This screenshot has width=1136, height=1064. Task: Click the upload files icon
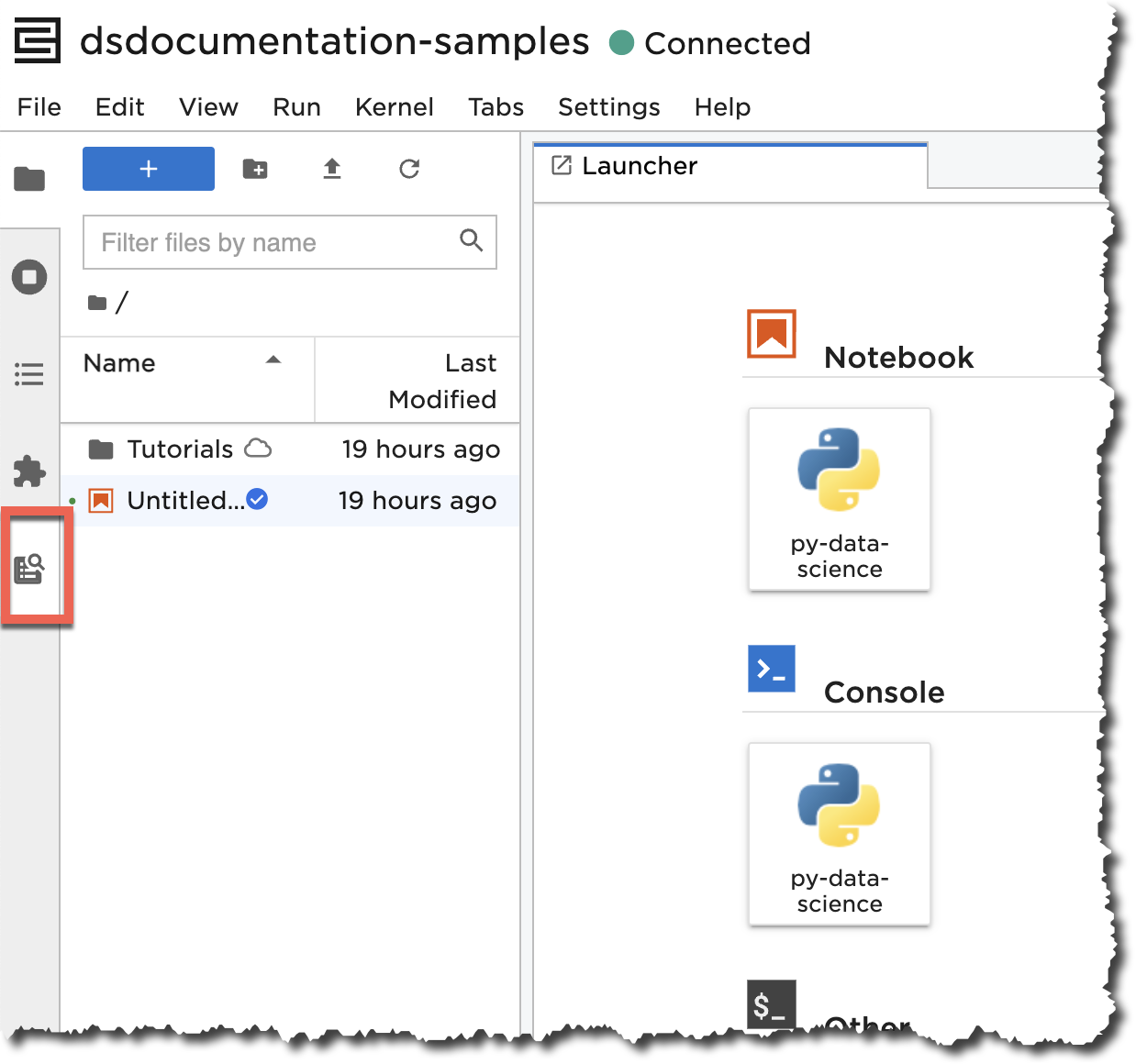(332, 169)
